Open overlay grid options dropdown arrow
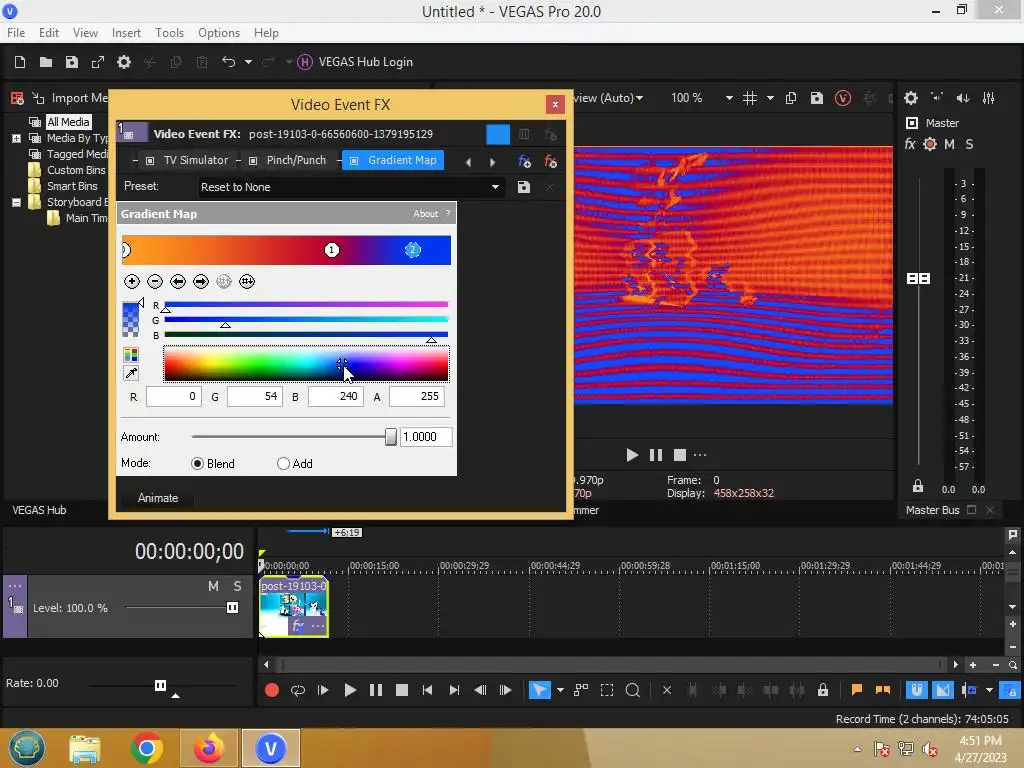Viewport: 1024px width, 768px height. [771, 98]
